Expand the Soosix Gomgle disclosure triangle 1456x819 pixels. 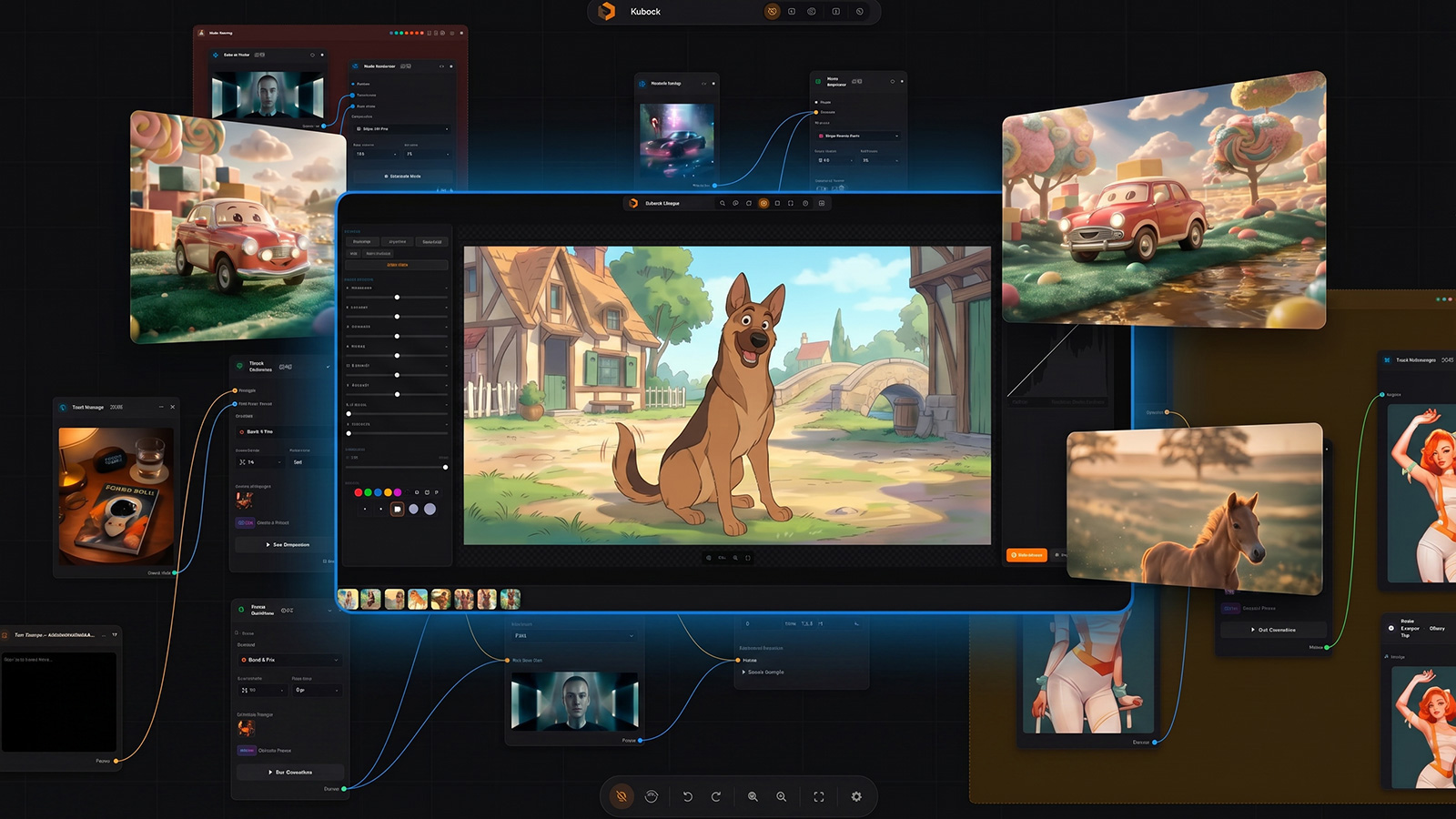(743, 672)
